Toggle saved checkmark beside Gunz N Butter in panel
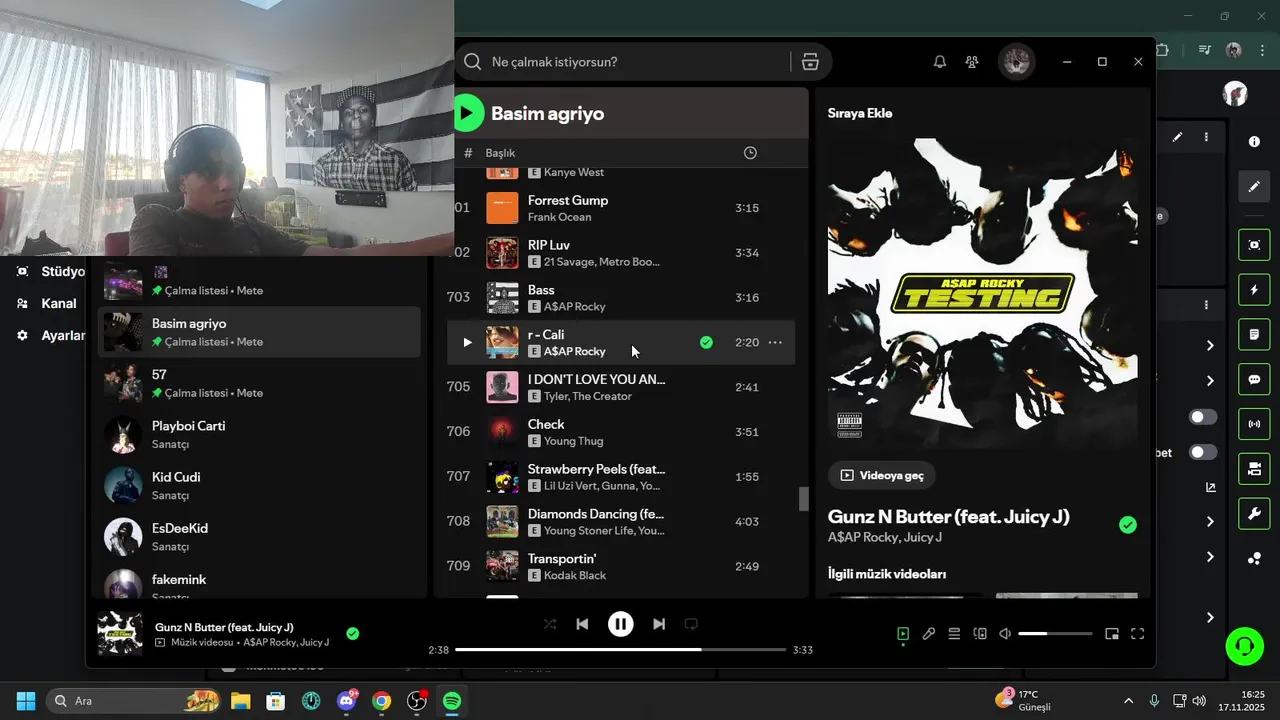Viewport: 1280px width, 720px height. (x=1128, y=525)
